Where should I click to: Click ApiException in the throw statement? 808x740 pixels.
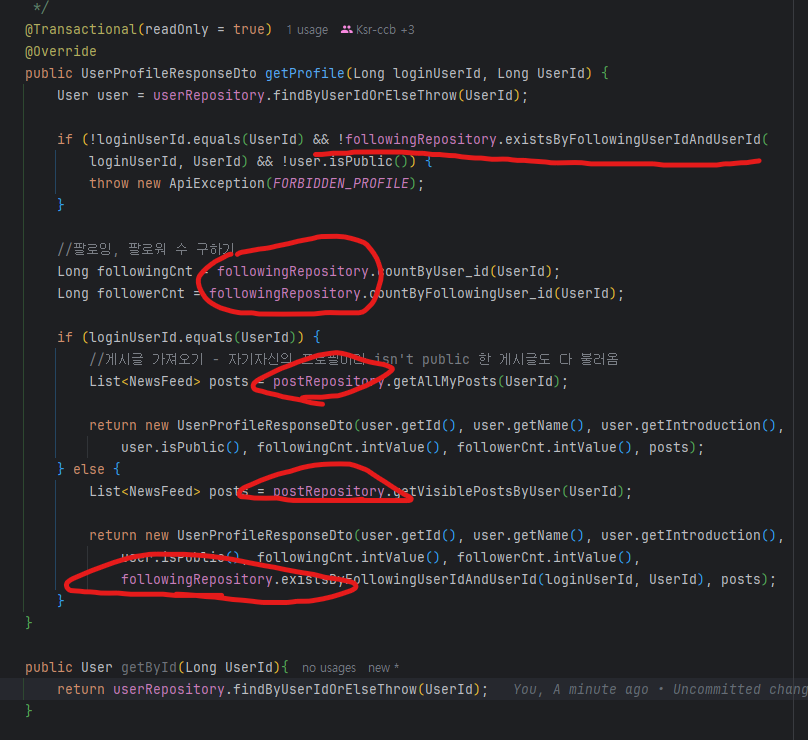pos(216,183)
